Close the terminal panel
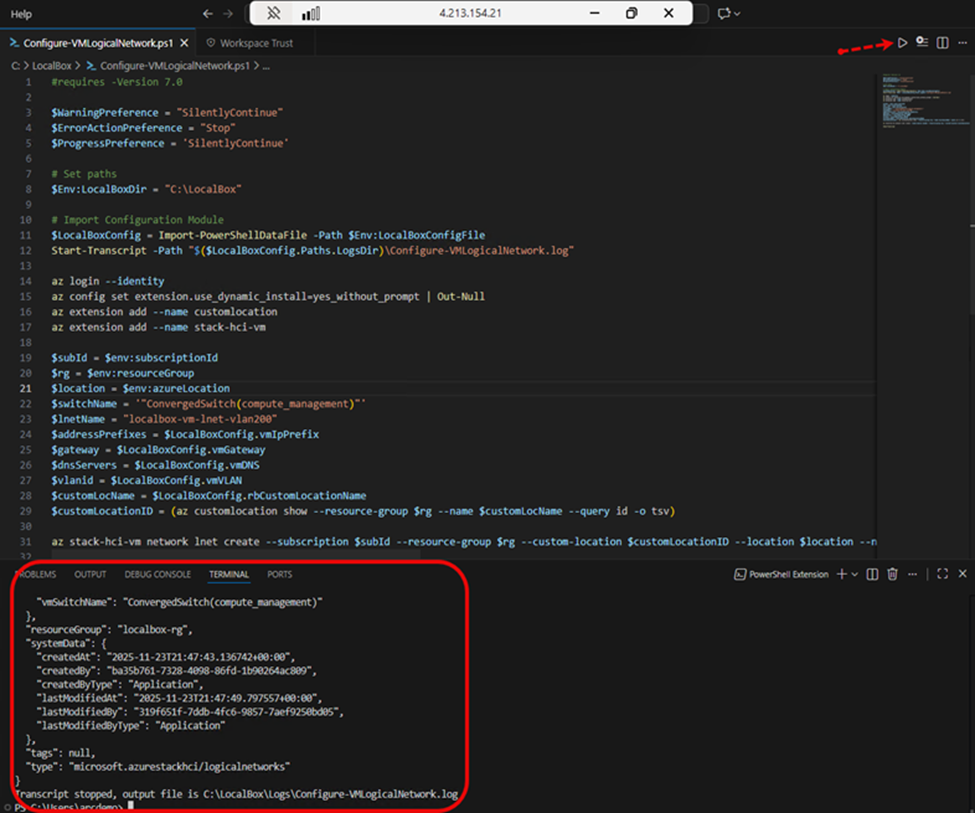Image resolution: width=975 pixels, height=813 pixels. click(963, 574)
